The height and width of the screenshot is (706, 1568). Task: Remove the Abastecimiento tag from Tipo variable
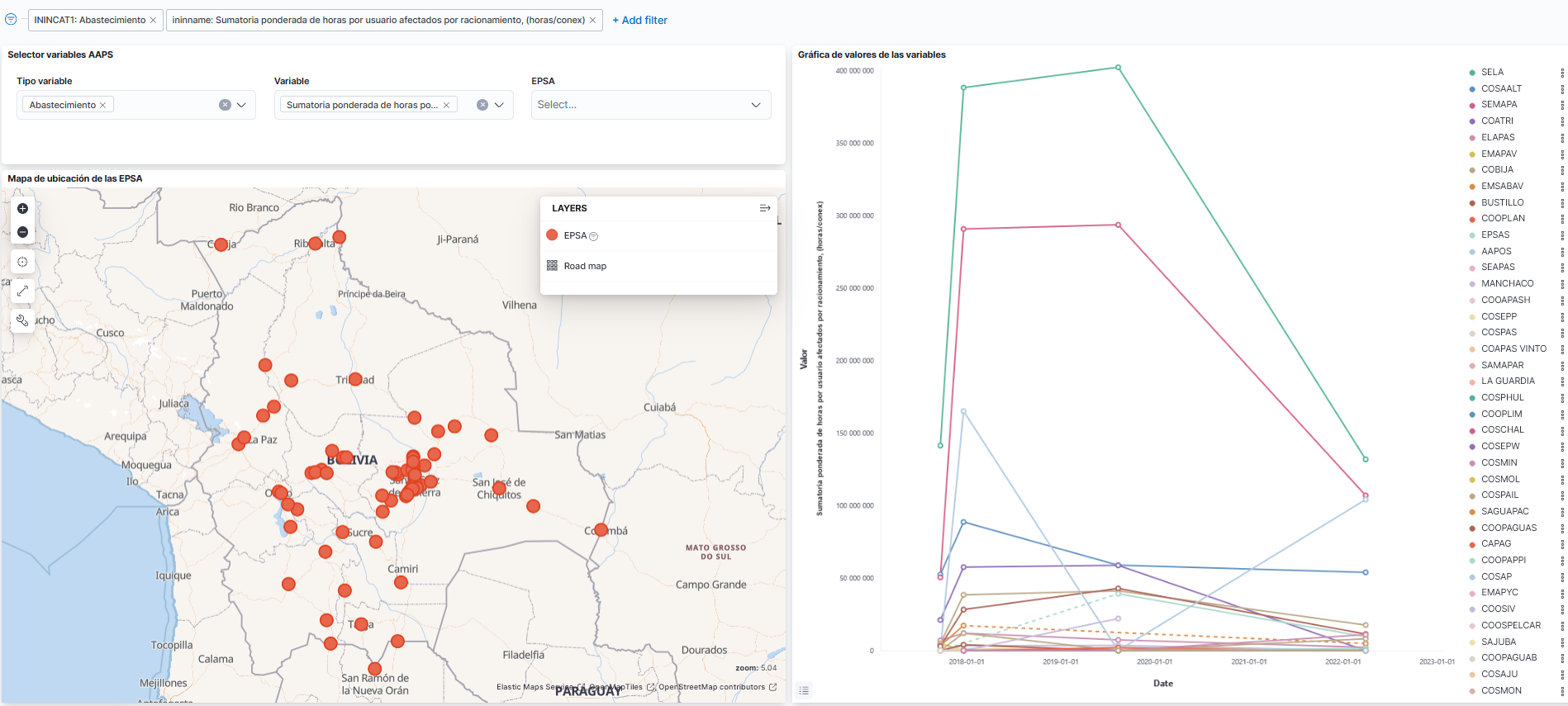[102, 105]
